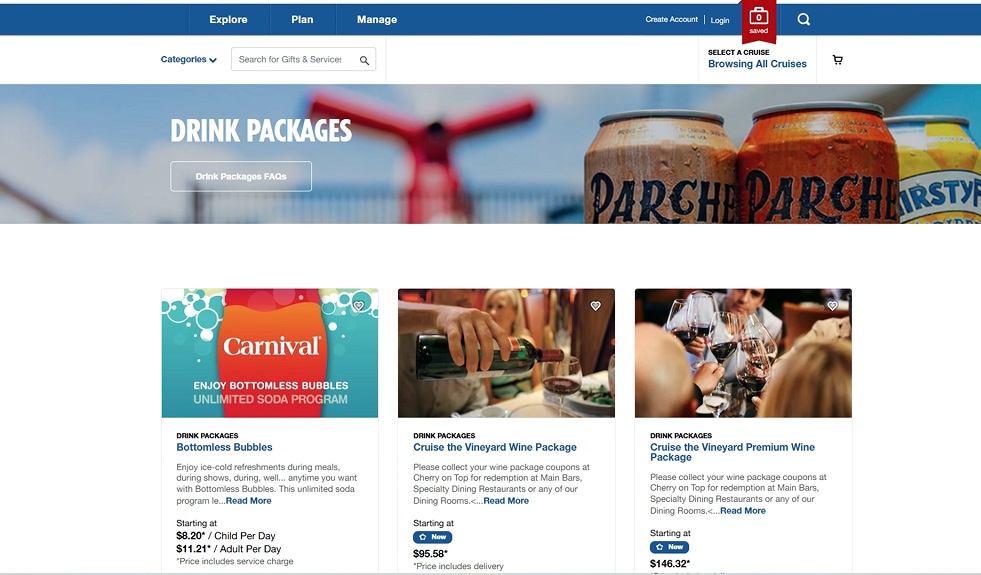
Task: Expand the Categories dropdown
Action: (x=188, y=59)
